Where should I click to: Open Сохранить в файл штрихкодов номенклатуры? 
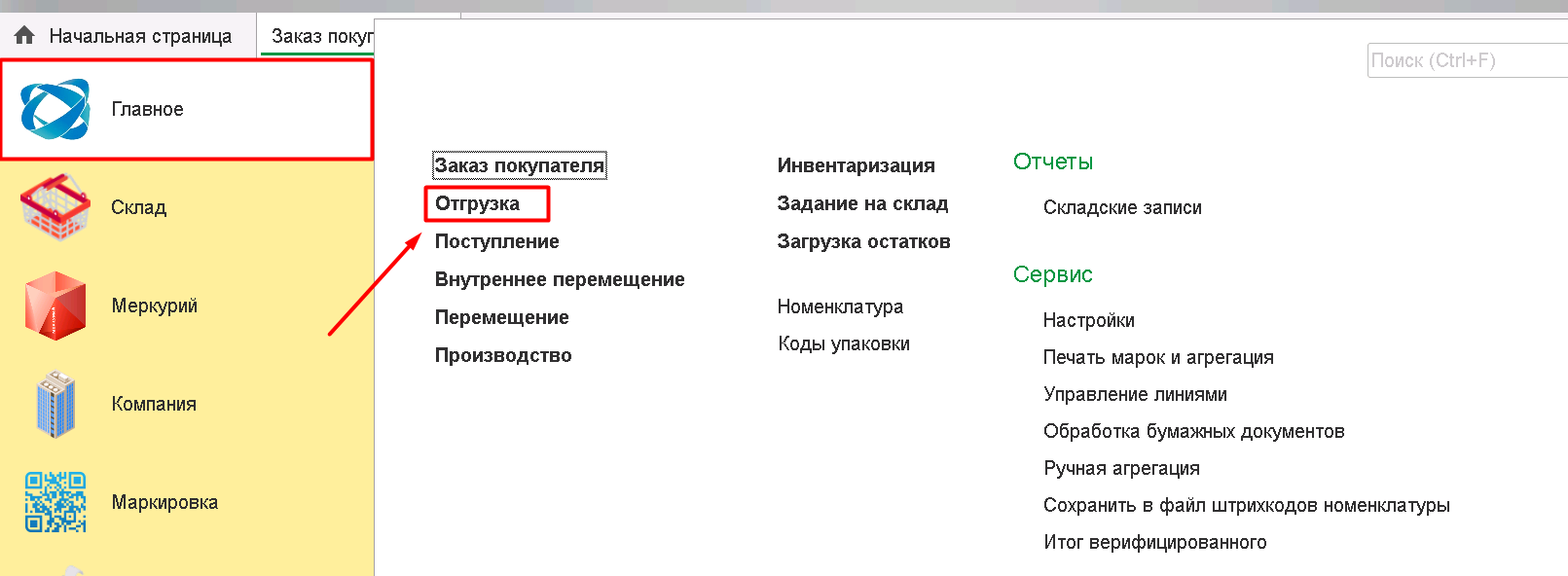[1246, 505]
